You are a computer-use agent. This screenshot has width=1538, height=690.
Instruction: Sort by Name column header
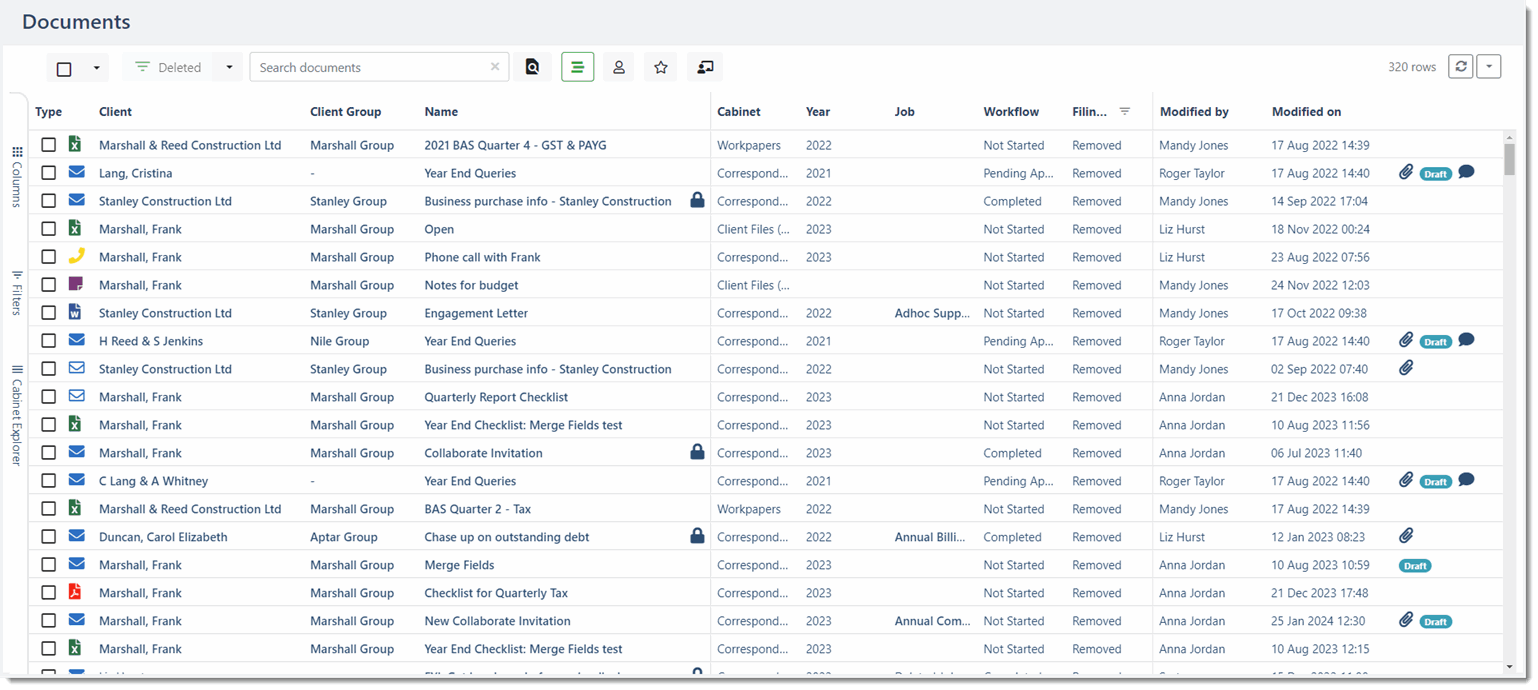(x=441, y=112)
